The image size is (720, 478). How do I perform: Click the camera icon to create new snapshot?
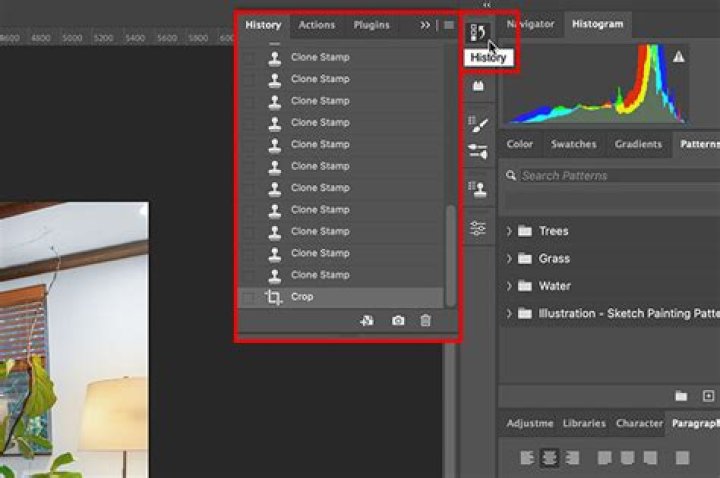pyautogui.click(x=398, y=321)
